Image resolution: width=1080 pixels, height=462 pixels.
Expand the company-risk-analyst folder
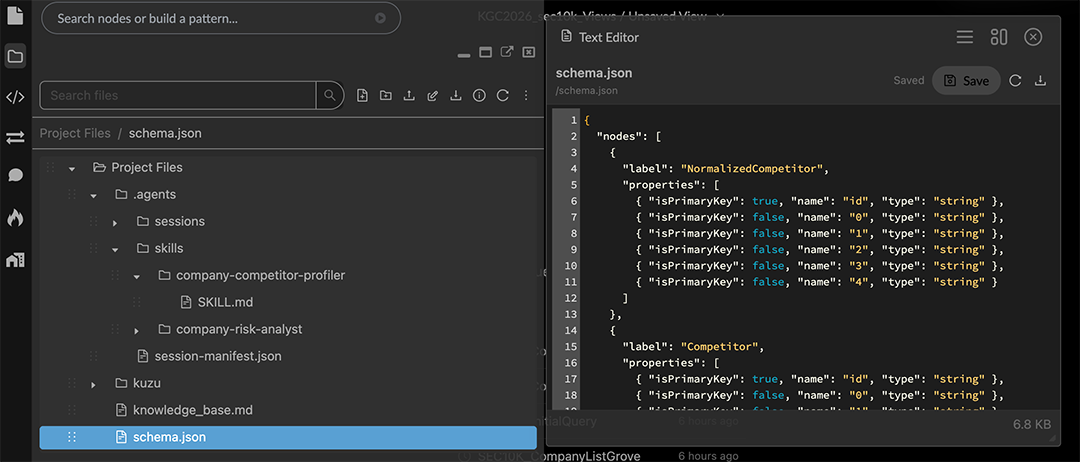136,330
